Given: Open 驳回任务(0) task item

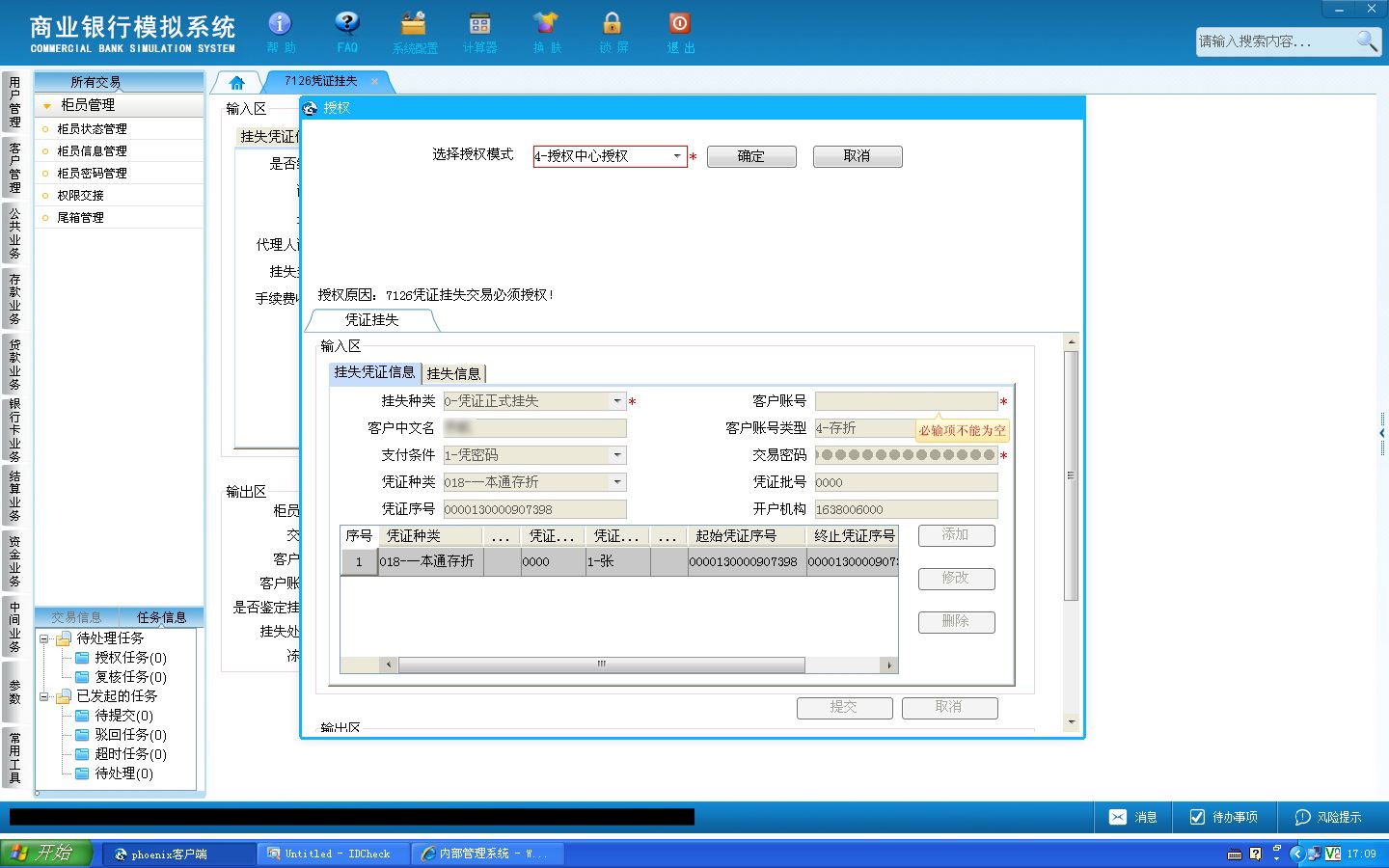Looking at the screenshot, I should 121,735.
